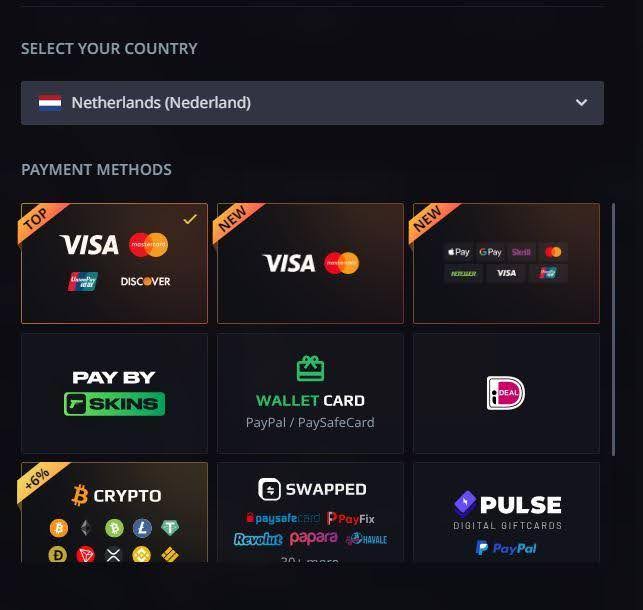This screenshot has height=610, width=643.
Task: Click the Google Pay logo
Action: click(x=490, y=252)
